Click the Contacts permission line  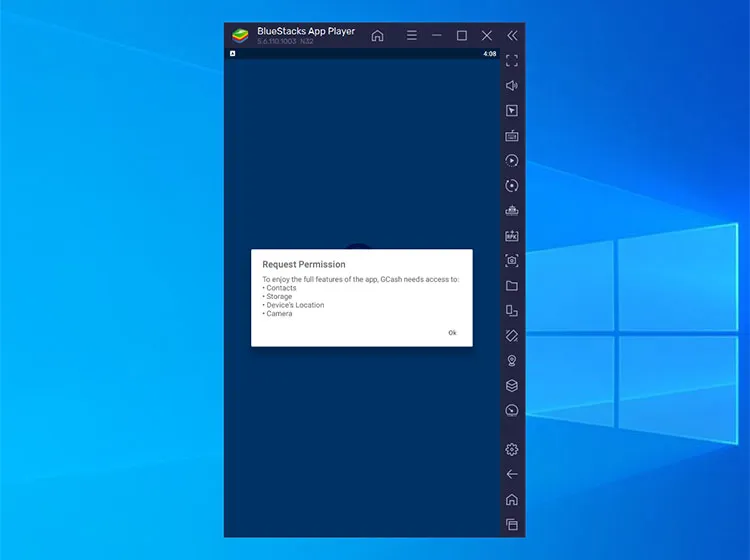pyautogui.click(x=279, y=288)
